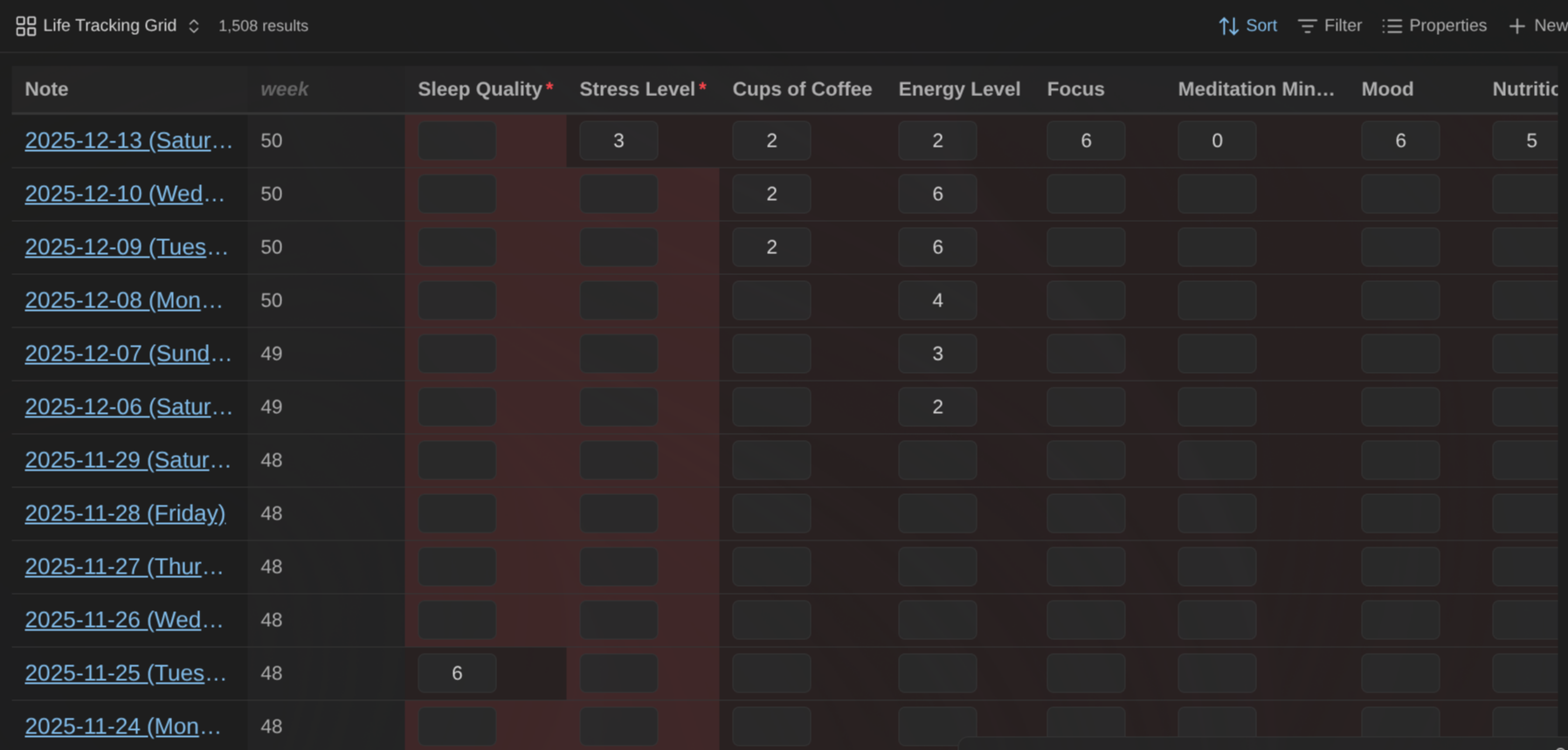Click the 1,508 results count
This screenshot has height=750, width=1568.
263,26
